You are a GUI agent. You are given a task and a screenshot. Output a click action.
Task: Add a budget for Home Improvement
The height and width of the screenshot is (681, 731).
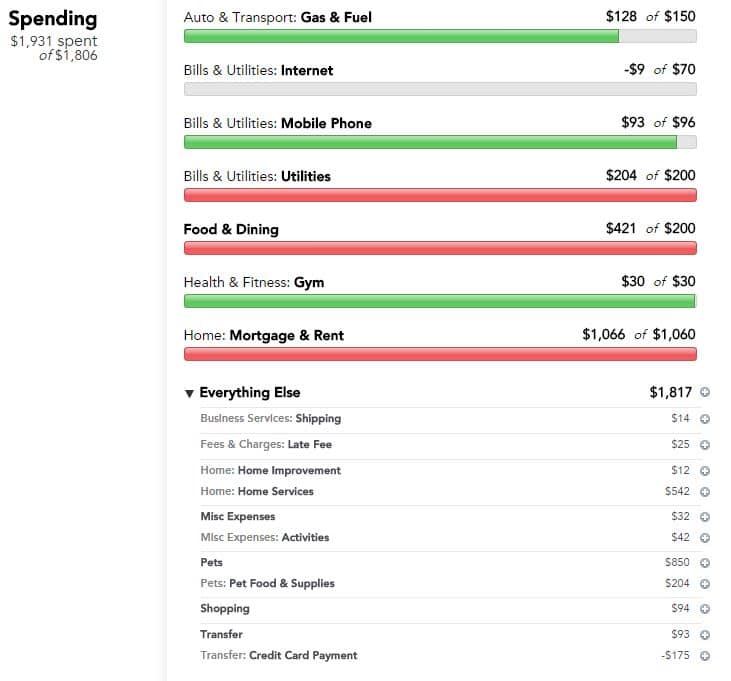[x=705, y=471]
